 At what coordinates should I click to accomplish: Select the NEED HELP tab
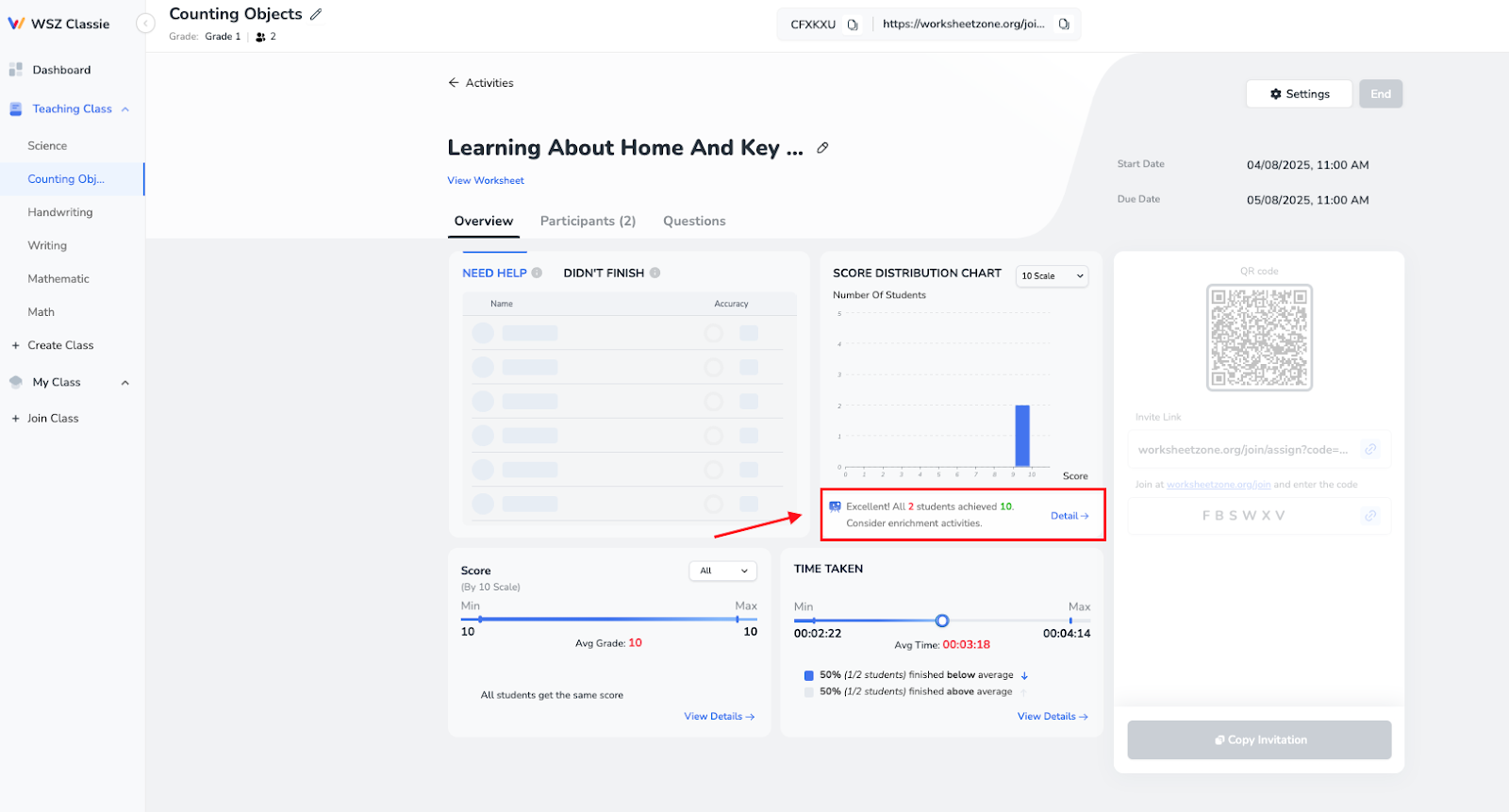494,273
